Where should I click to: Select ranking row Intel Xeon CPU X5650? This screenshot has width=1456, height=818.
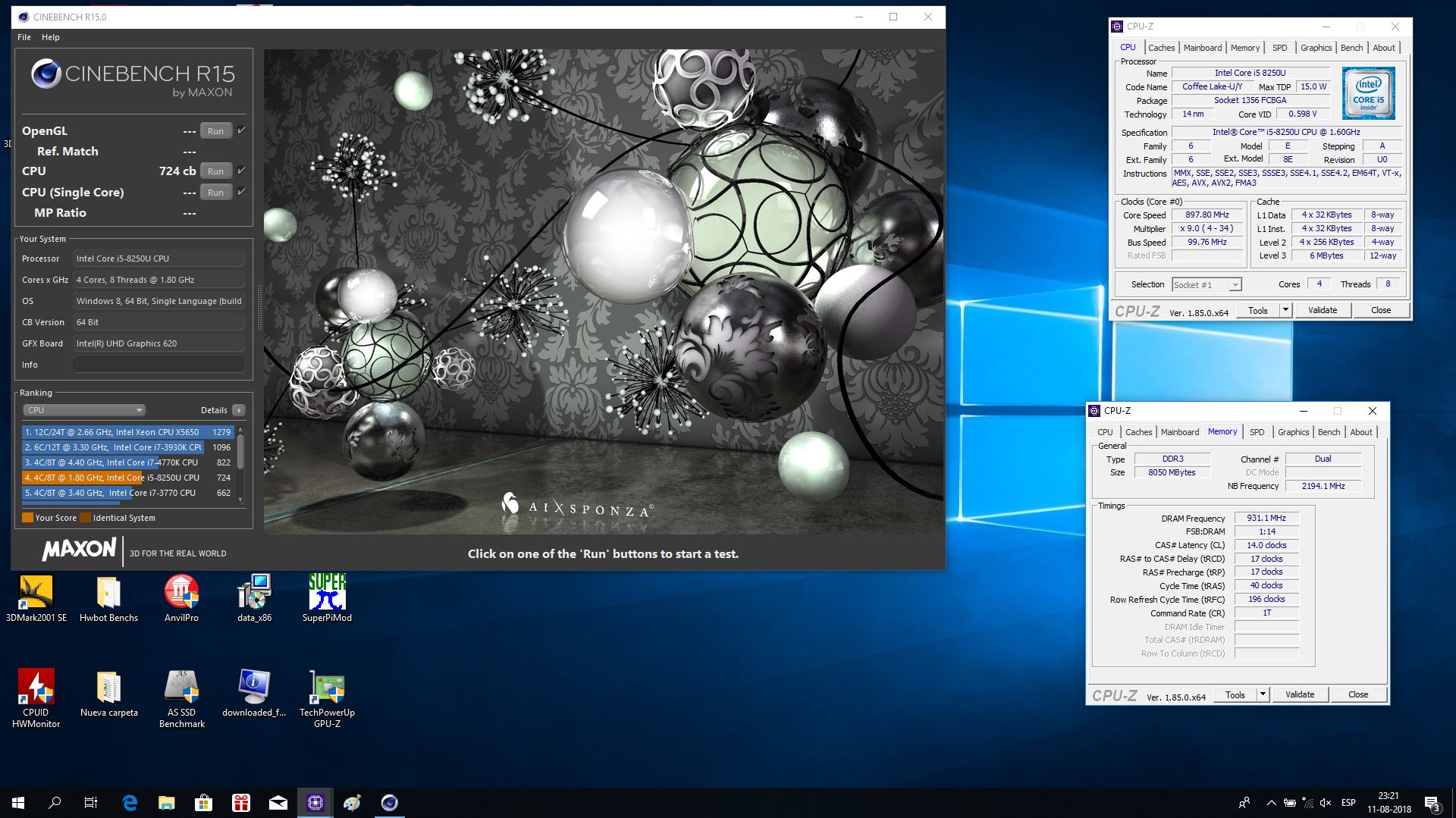pyautogui.click(x=127, y=432)
